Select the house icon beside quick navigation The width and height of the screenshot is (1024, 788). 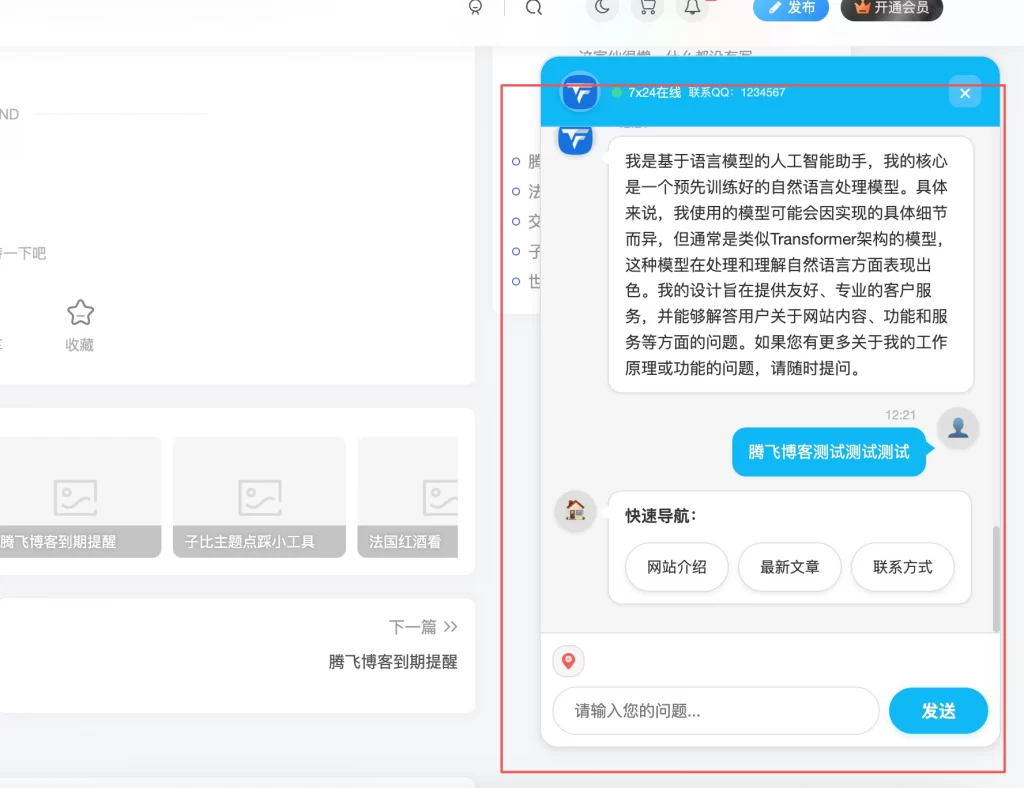click(575, 511)
